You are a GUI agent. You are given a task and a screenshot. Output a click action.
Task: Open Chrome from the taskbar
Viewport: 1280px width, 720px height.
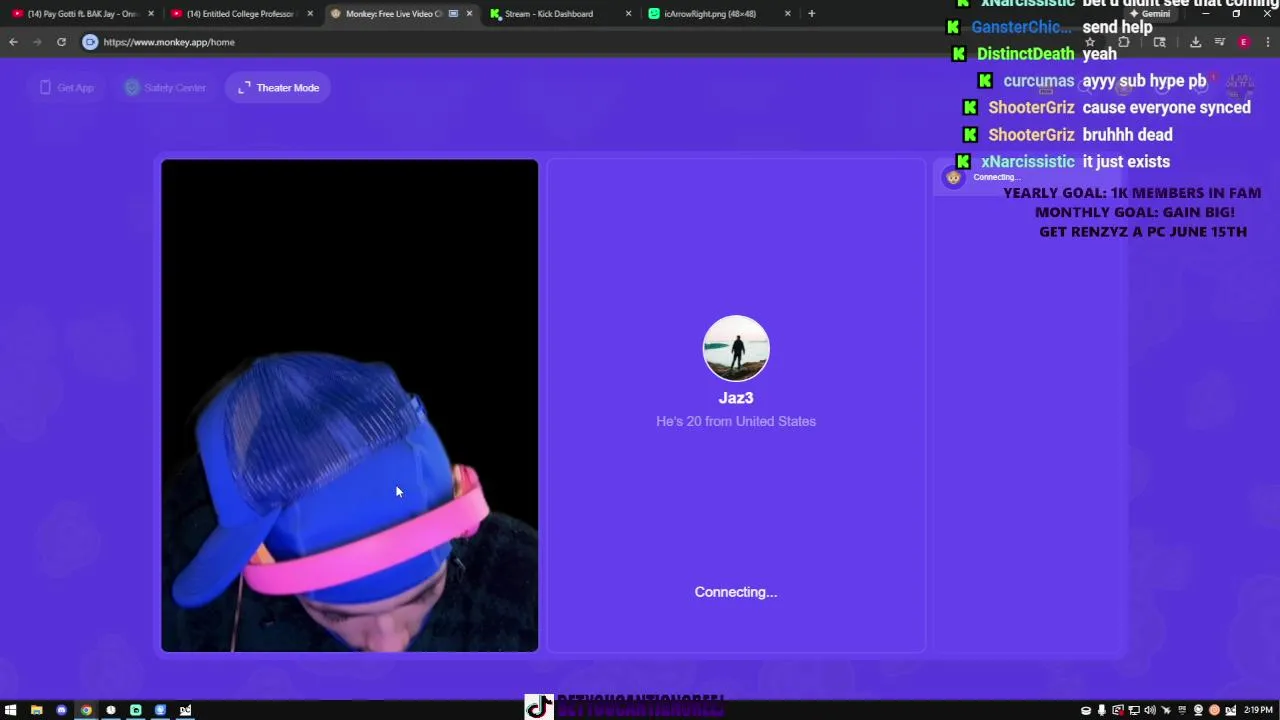[86, 710]
